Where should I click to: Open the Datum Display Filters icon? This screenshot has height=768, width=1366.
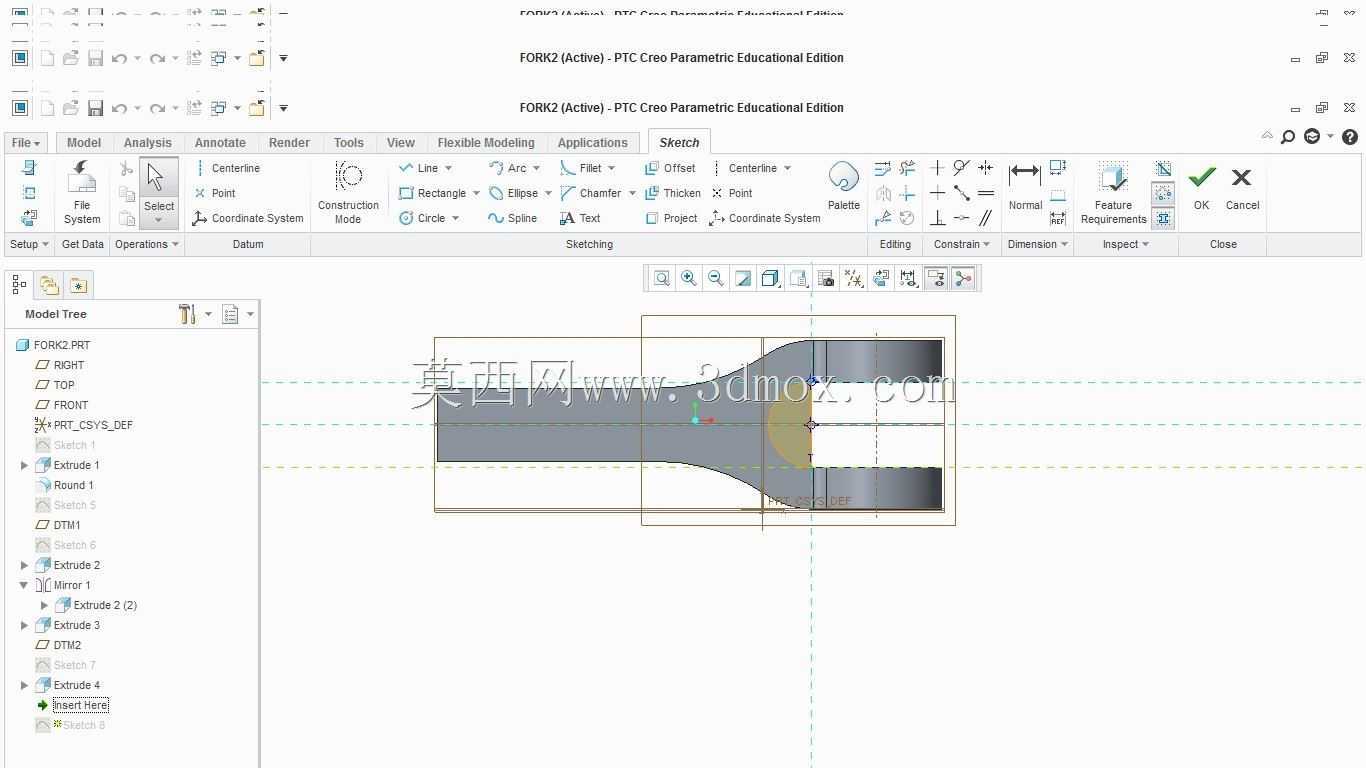(x=853, y=279)
